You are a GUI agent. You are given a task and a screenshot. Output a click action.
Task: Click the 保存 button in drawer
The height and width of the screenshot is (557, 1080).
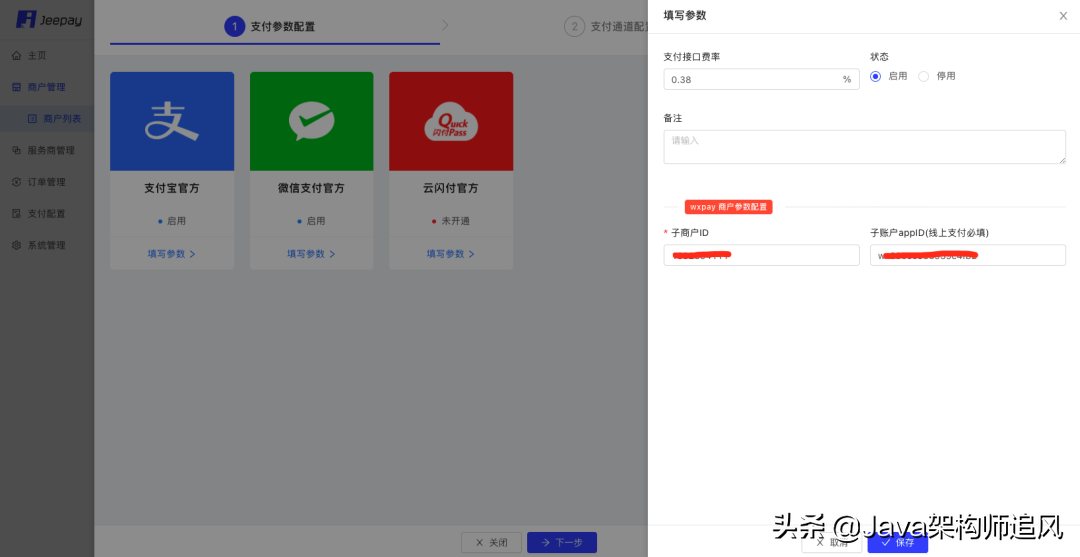click(x=897, y=543)
